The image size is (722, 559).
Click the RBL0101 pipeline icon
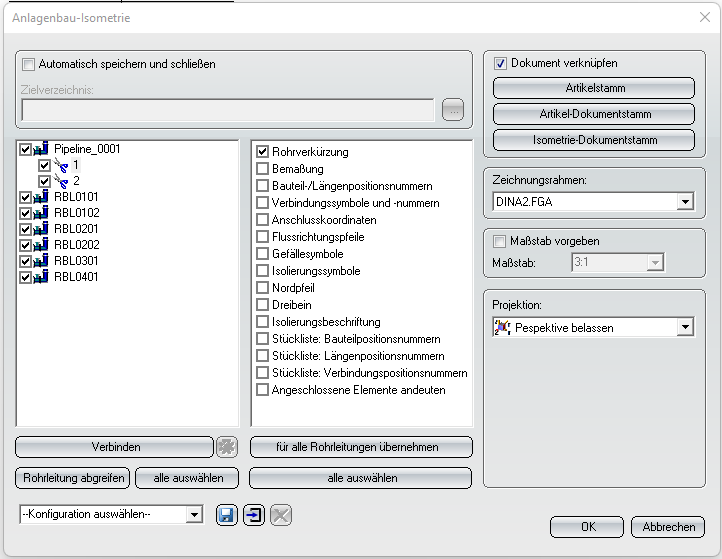pyautogui.click(x=41, y=197)
